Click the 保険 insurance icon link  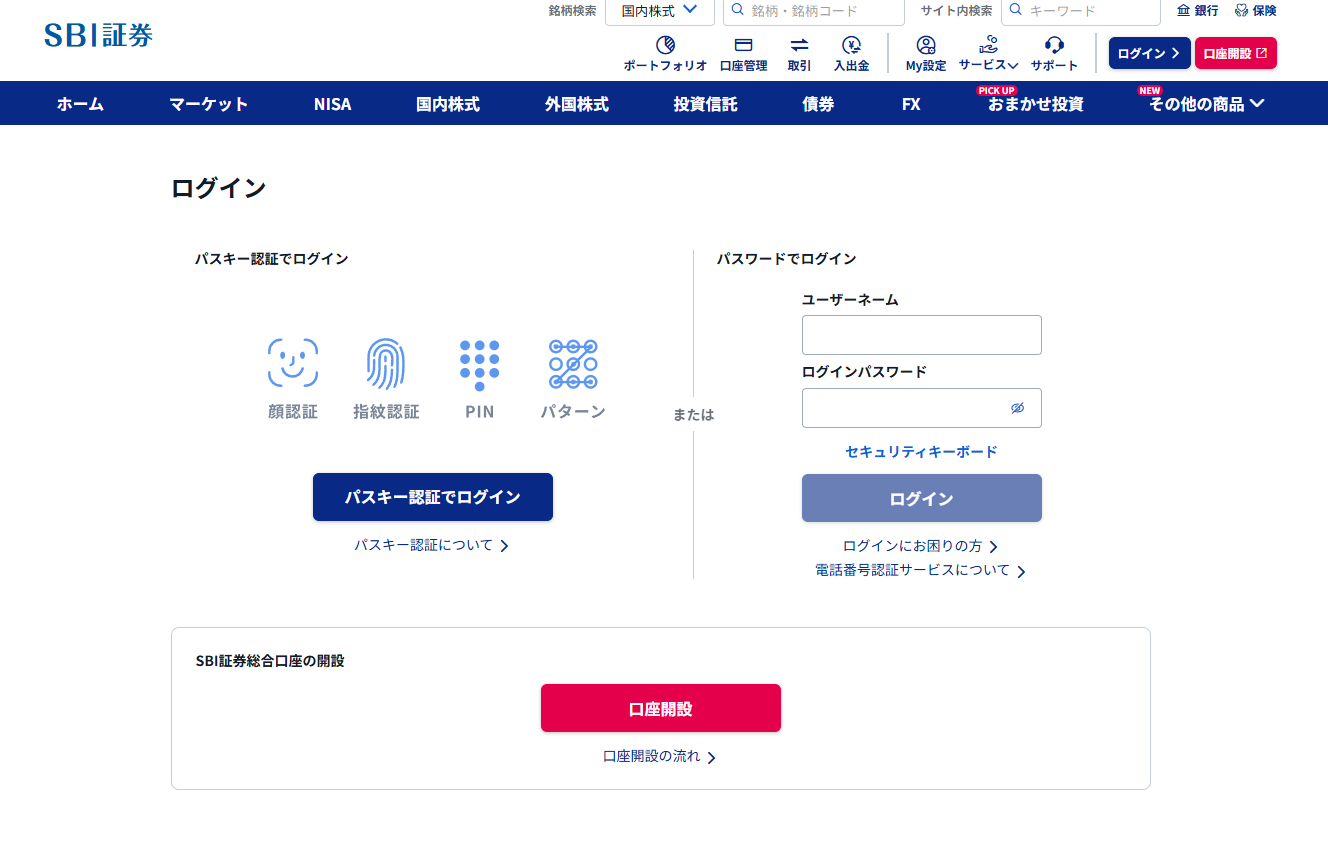tap(1255, 11)
